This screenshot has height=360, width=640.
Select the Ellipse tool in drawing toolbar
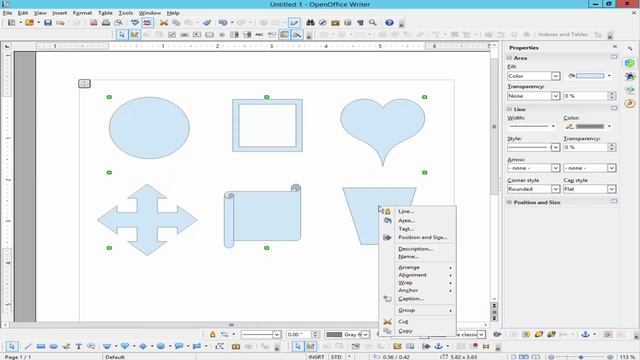(53, 347)
